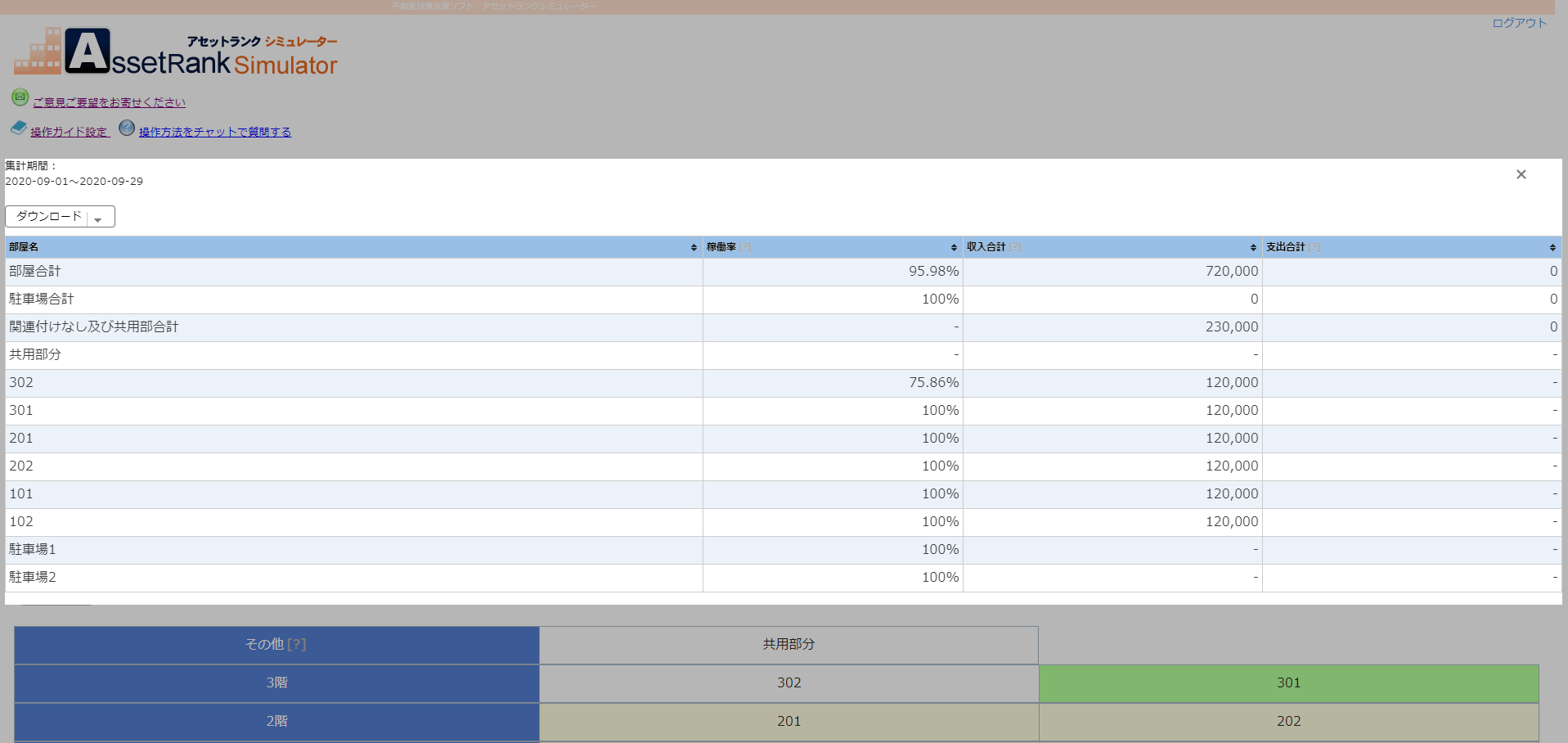The width and height of the screenshot is (1568, 743).
Task: Click the [?] help next to 稼働率
Action: 744,247
